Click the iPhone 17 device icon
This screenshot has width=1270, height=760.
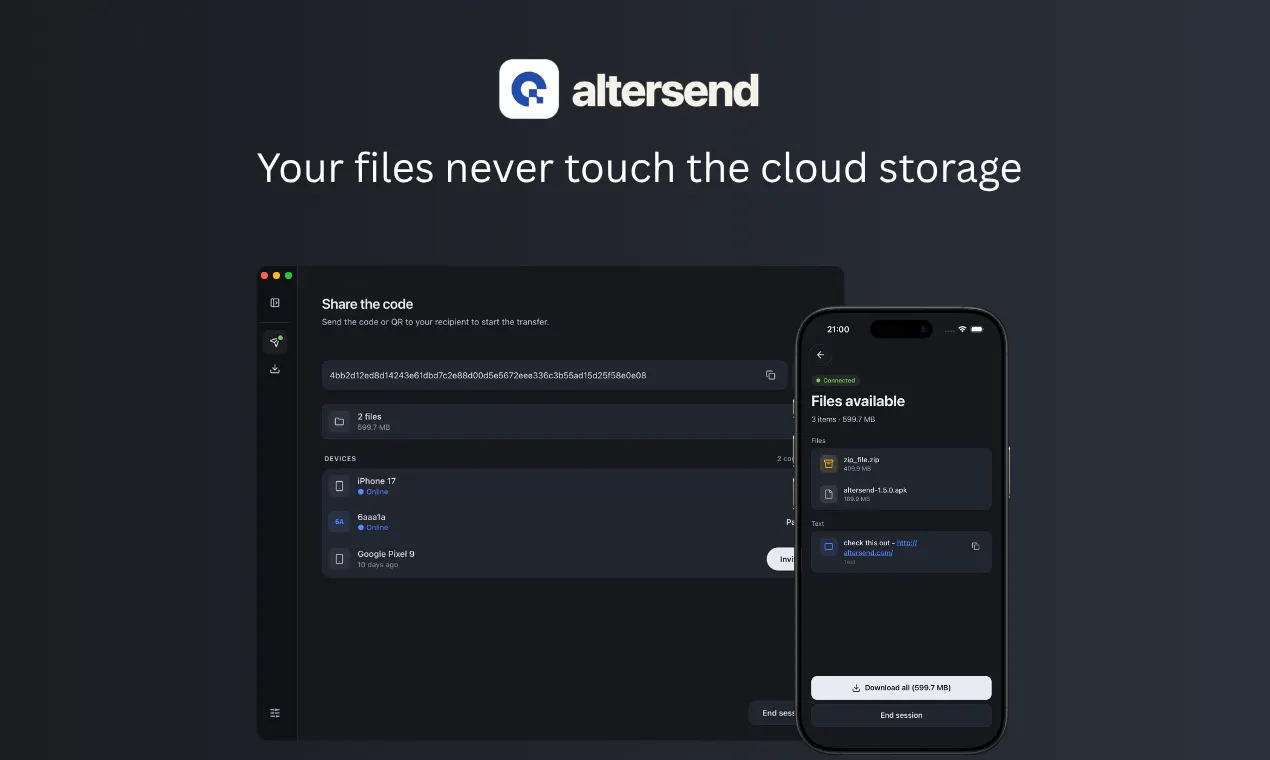tap(339, 486)
